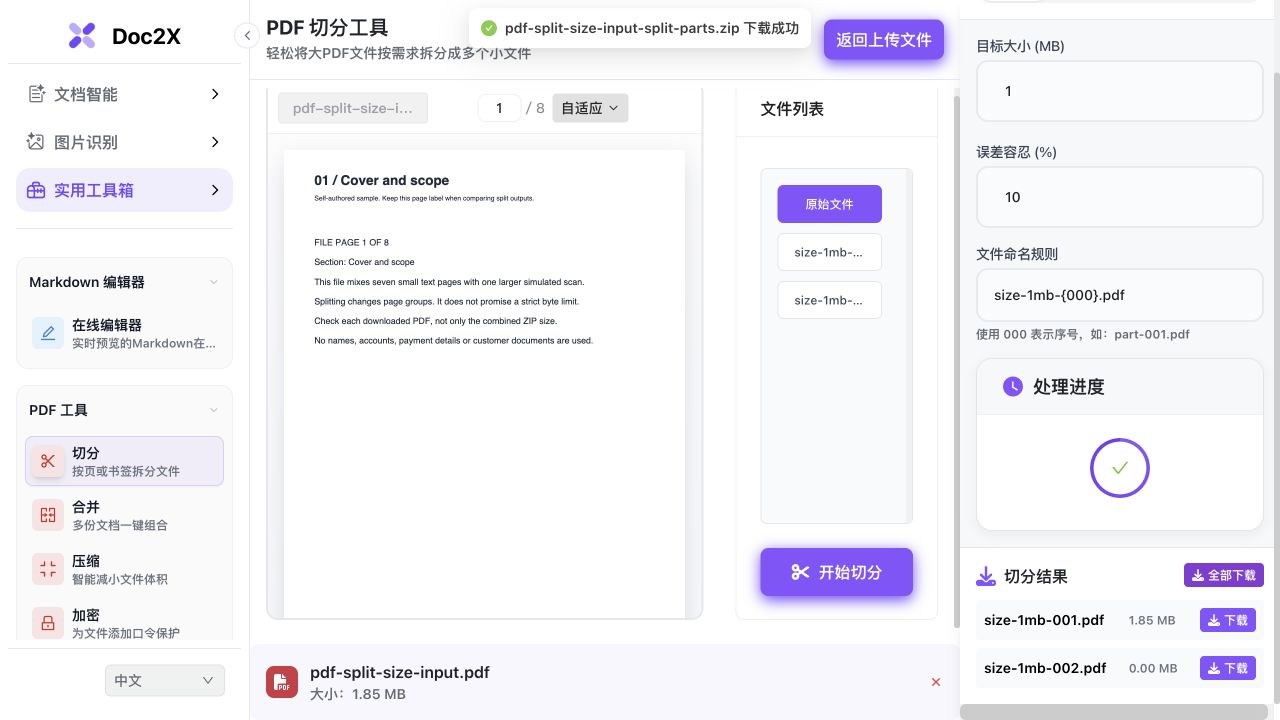This screenshot has width=1280, height=720.
Task: Download size-1mb-001.pdf
Action: [1227, 620]
